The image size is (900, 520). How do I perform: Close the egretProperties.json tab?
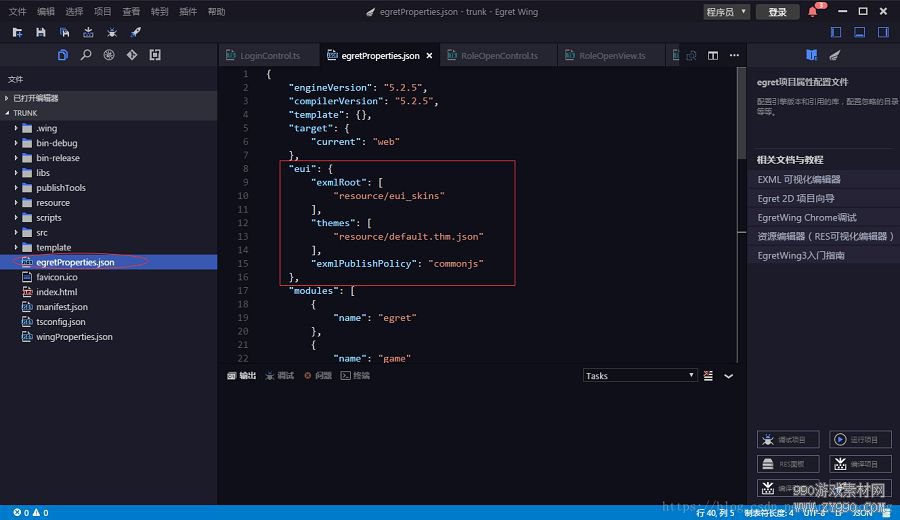coord(429,56)
